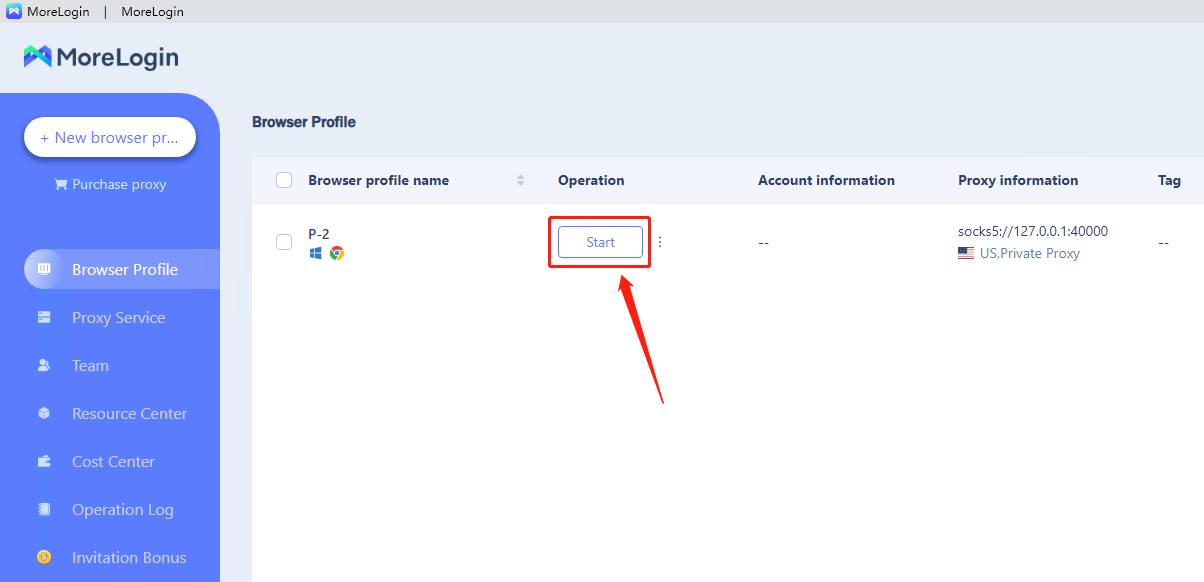Click the Proxy information column header
The height and width of the screenshot is (582, 1204).
point(1018,180)
